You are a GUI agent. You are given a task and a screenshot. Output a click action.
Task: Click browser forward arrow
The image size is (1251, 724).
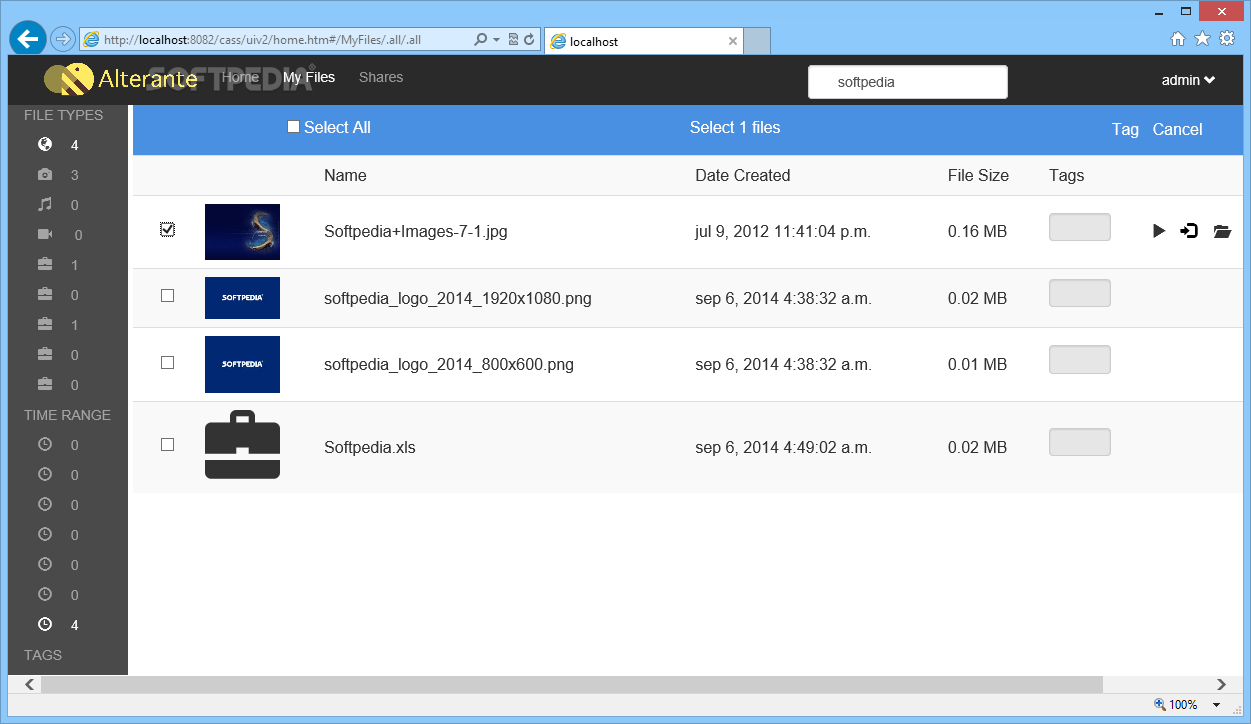[62, 39]
